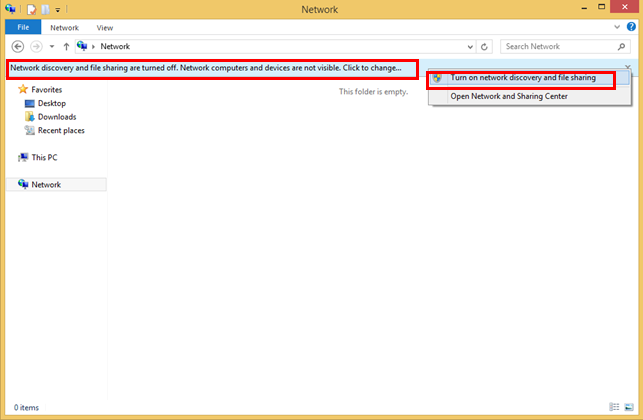Click 'This folder is empty.' text
The width and height of the screenshot is (643, 420).
pos(373,92)
